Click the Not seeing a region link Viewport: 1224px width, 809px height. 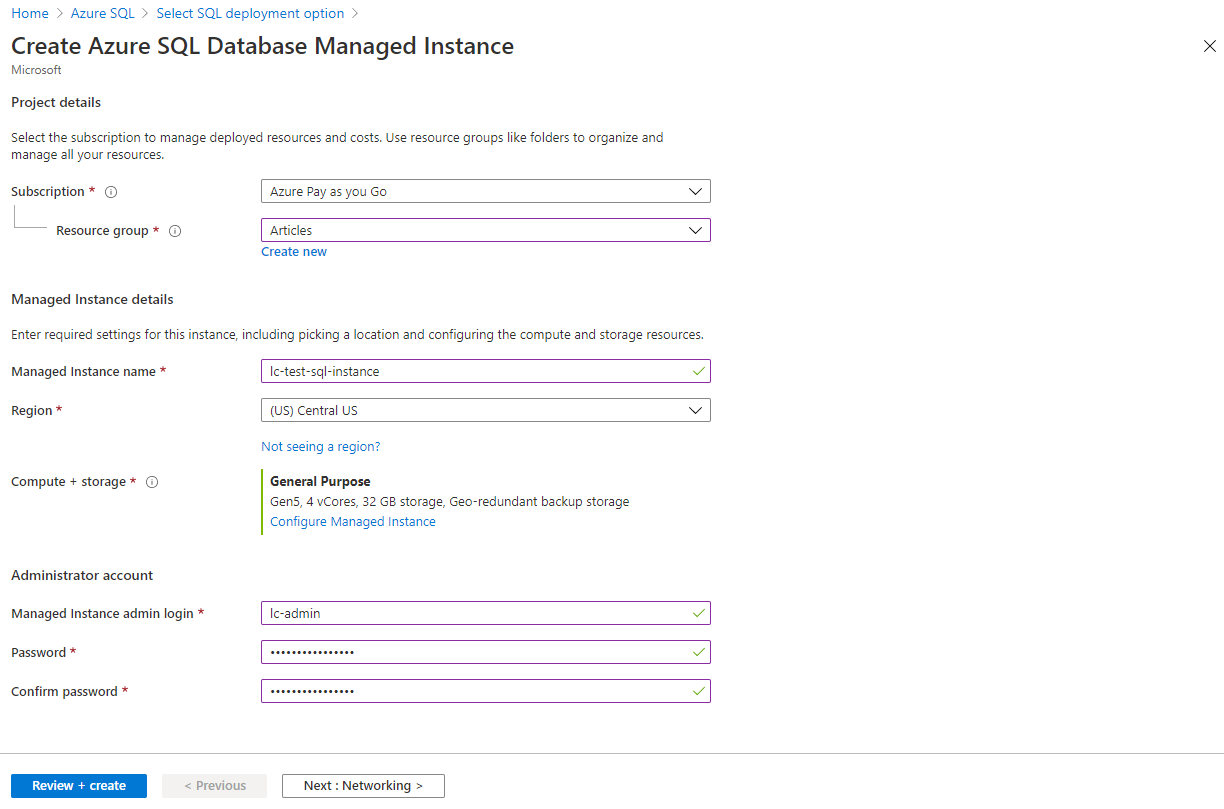320,446
